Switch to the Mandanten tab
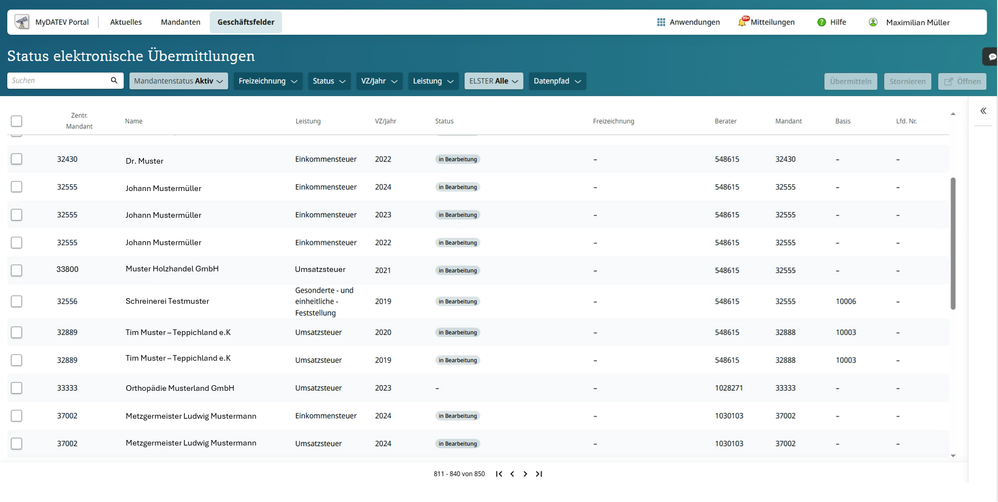 tap(181, 22)
